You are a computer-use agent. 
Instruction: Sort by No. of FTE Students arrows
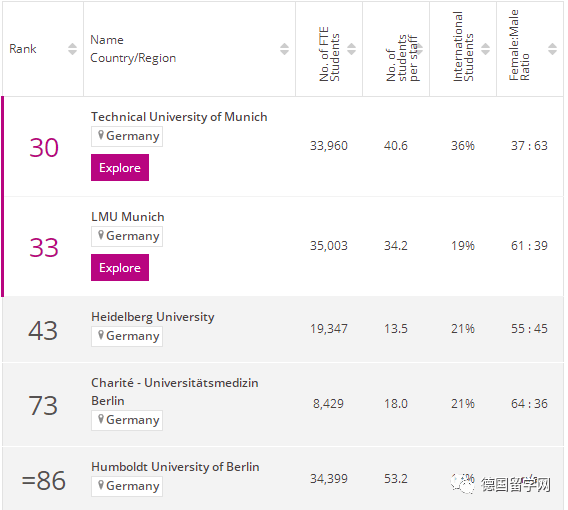pyautogui.click(x=351, y=49)
